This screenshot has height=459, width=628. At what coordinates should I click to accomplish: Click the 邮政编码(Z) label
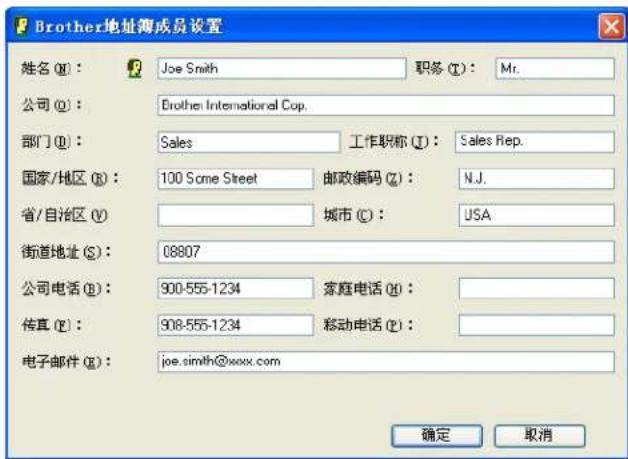click(368, 178)
